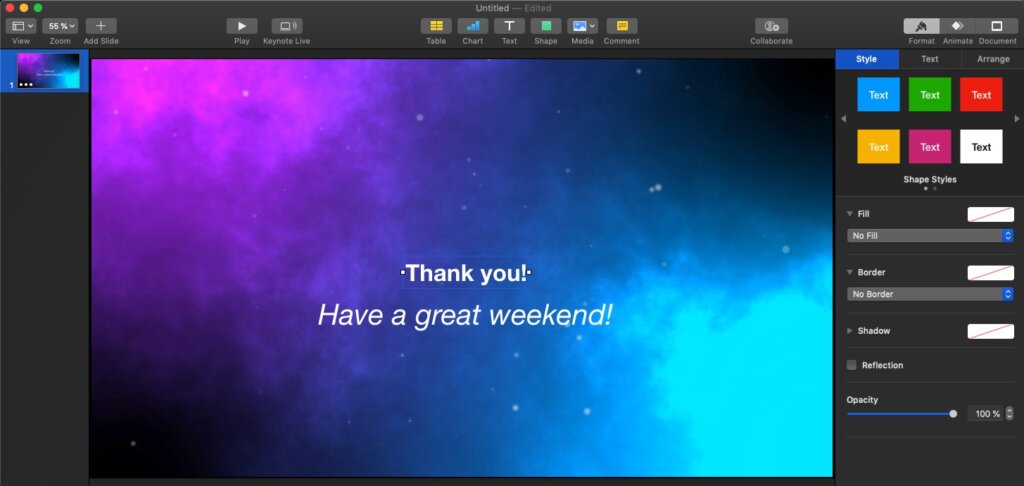The image size is (1024, 486).
Task: Open the Animate inspector
Action: click(x=957, y=26)
